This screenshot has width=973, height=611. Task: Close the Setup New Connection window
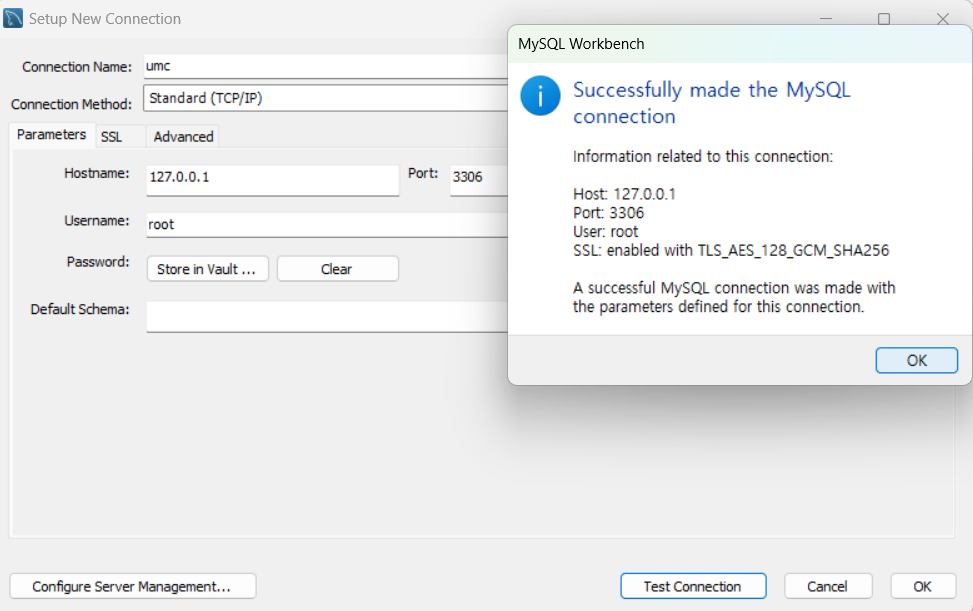click(x=943, y=19)
